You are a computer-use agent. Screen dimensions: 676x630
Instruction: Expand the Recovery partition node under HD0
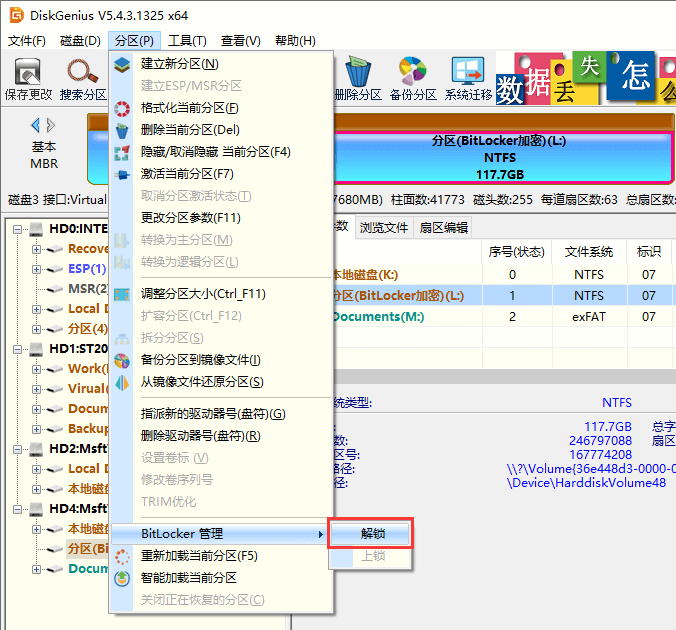pyautogui.click(x=36, y=249)
